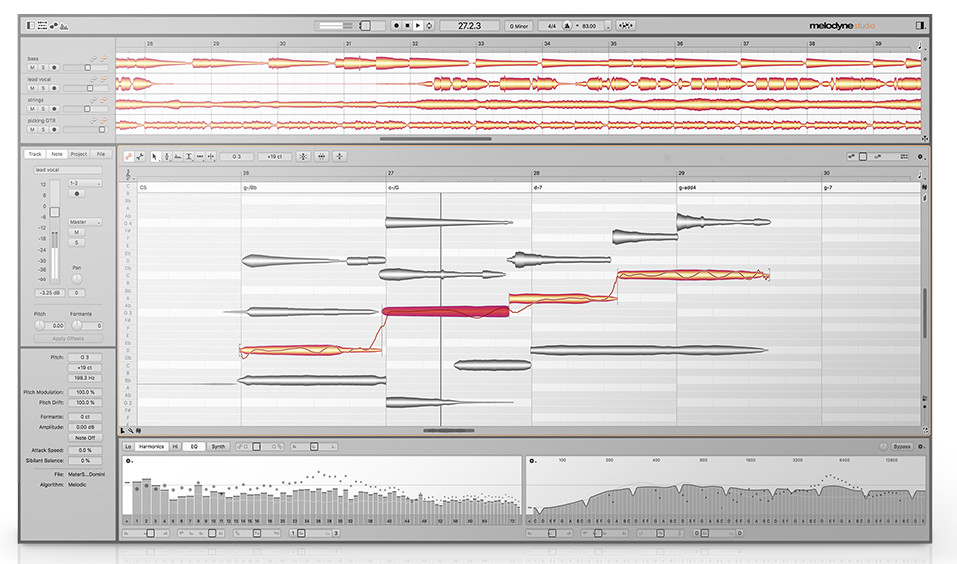Arm record on the picking GTR track
The image size is (957, 564).
[54, 129]
